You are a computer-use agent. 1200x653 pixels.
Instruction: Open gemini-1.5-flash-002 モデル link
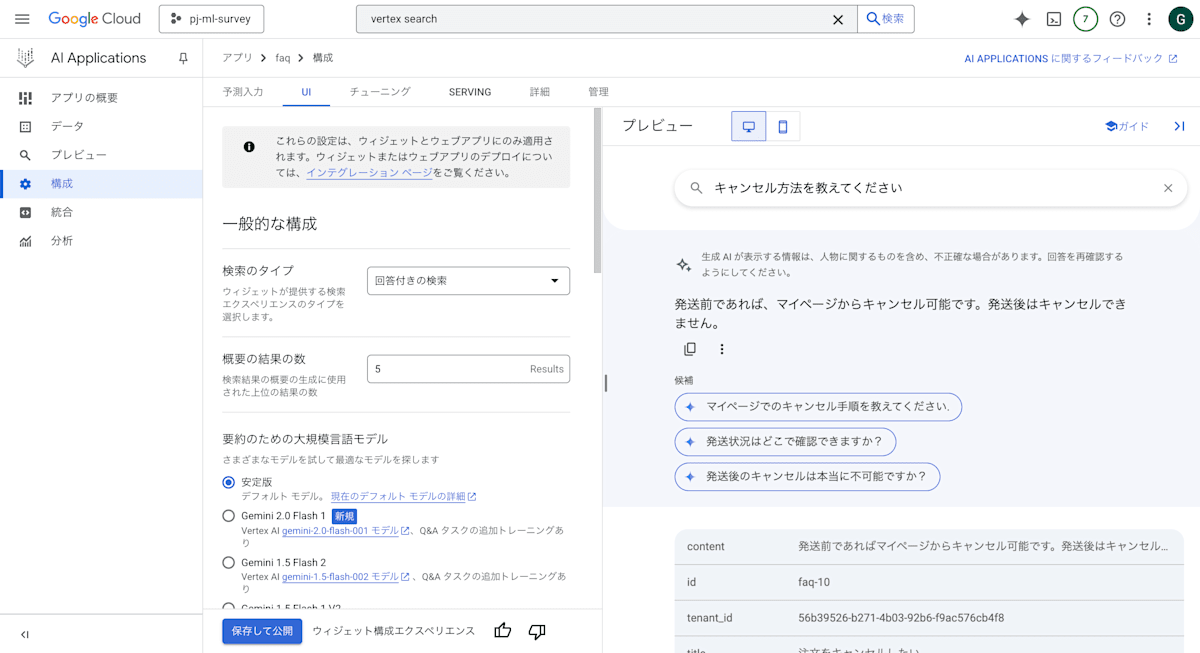pos(346,576)
